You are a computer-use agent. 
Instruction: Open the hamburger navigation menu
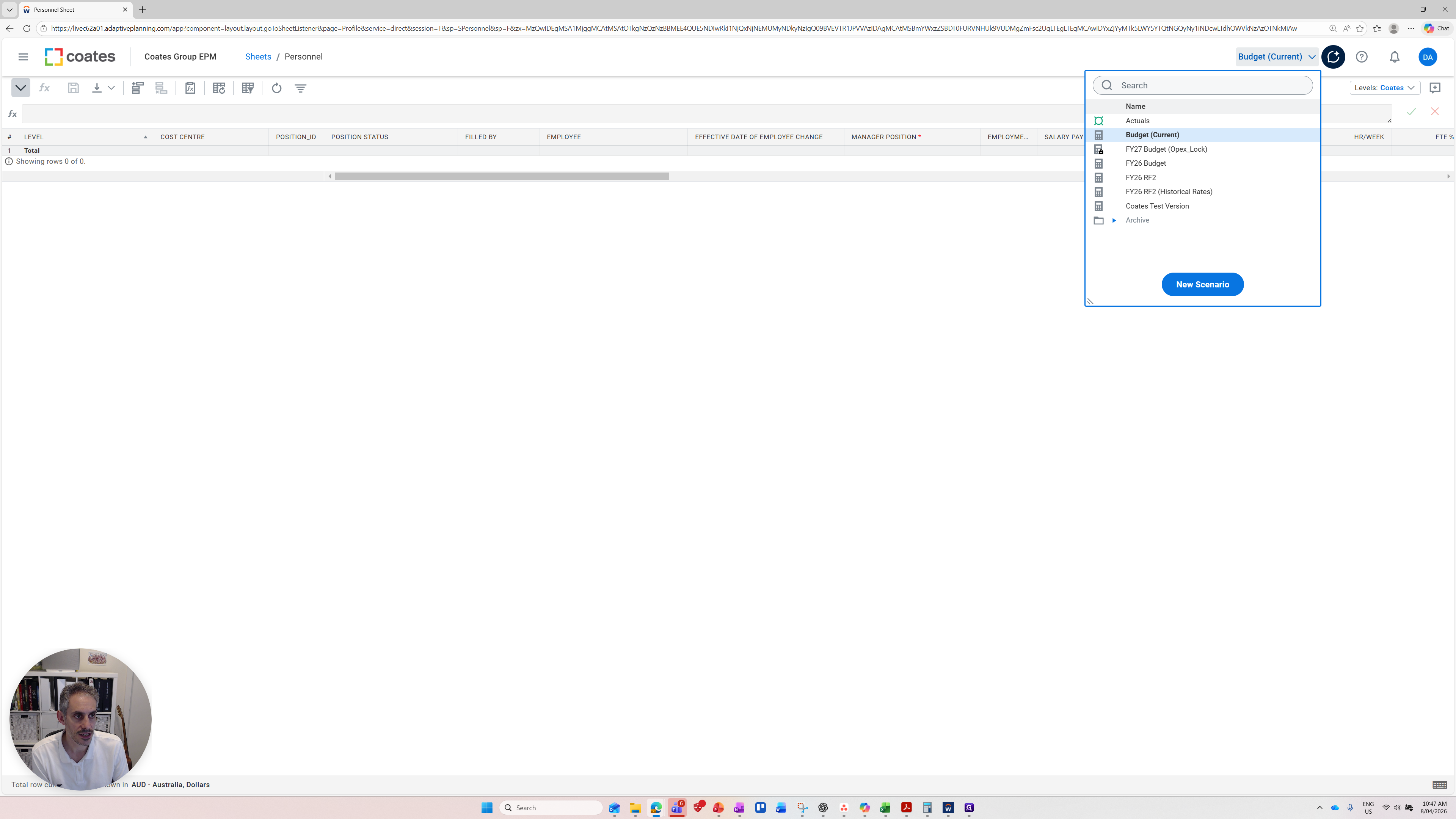click(x=23, y=56)
